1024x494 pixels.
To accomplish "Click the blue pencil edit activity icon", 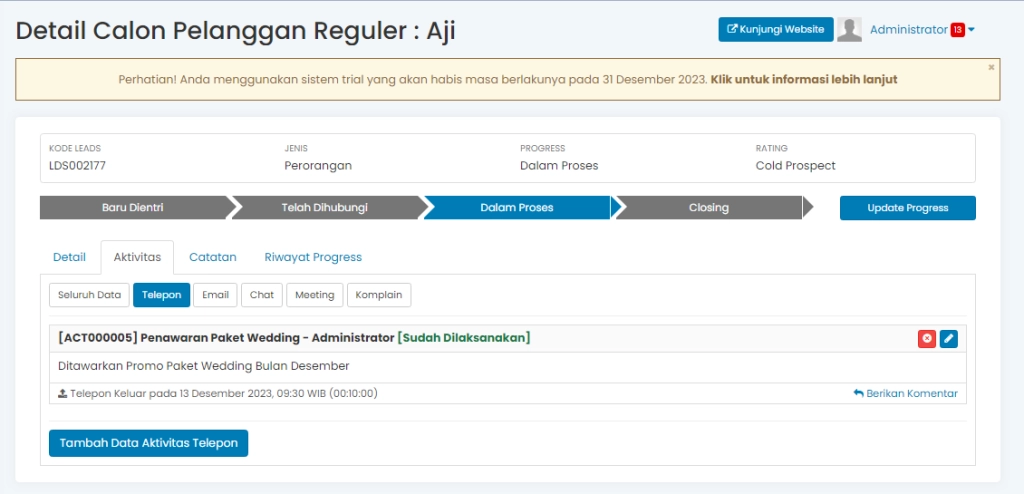I will click(x=948, y=339).
